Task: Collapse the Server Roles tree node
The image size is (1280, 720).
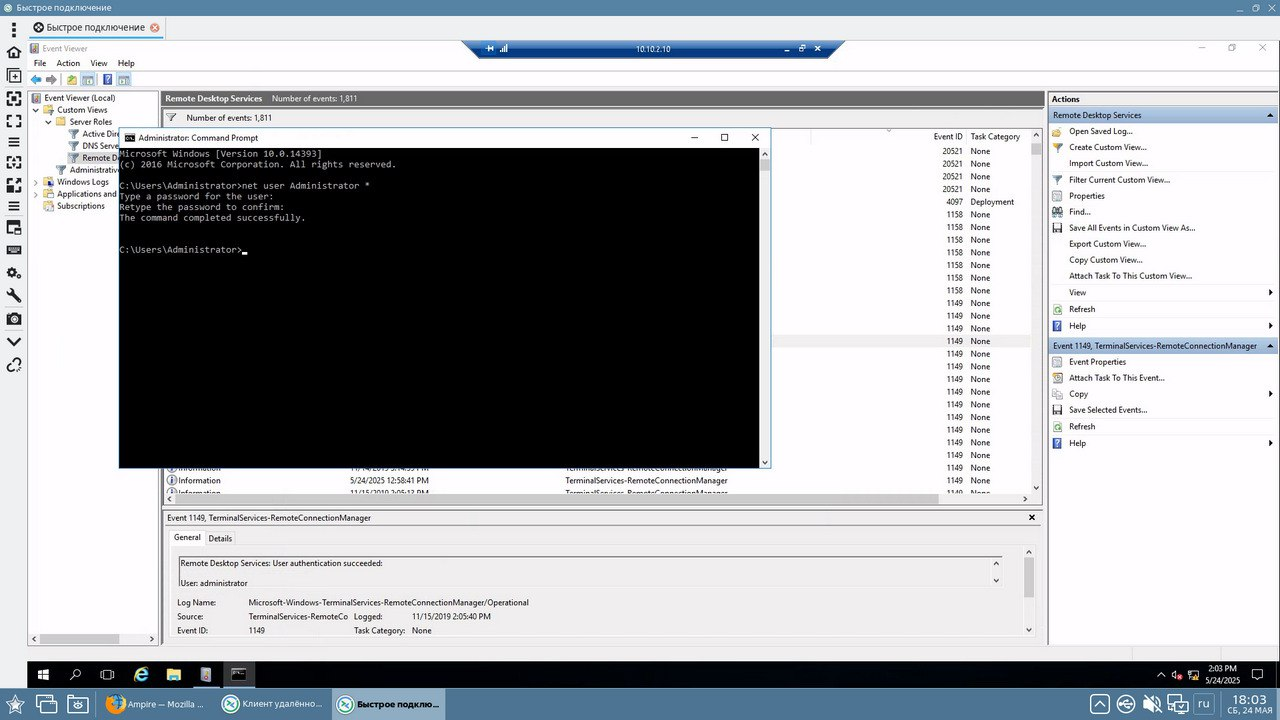Action: pyautogui.click(x=49, y=122)
